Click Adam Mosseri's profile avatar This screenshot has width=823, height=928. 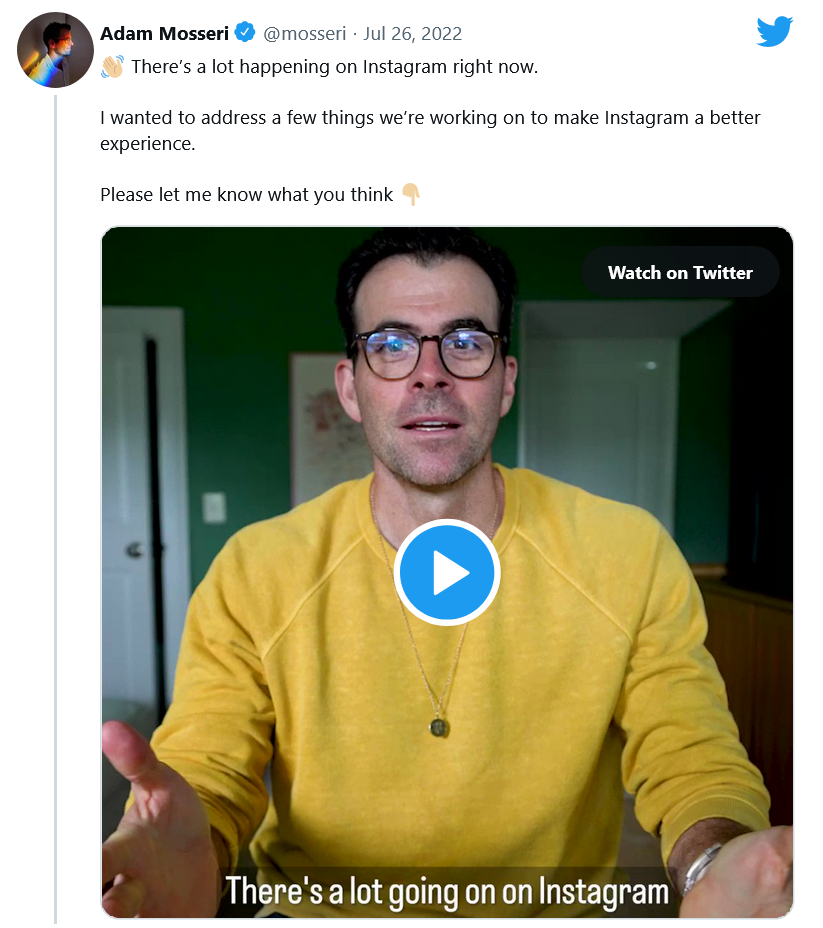[x=55, y=50]
